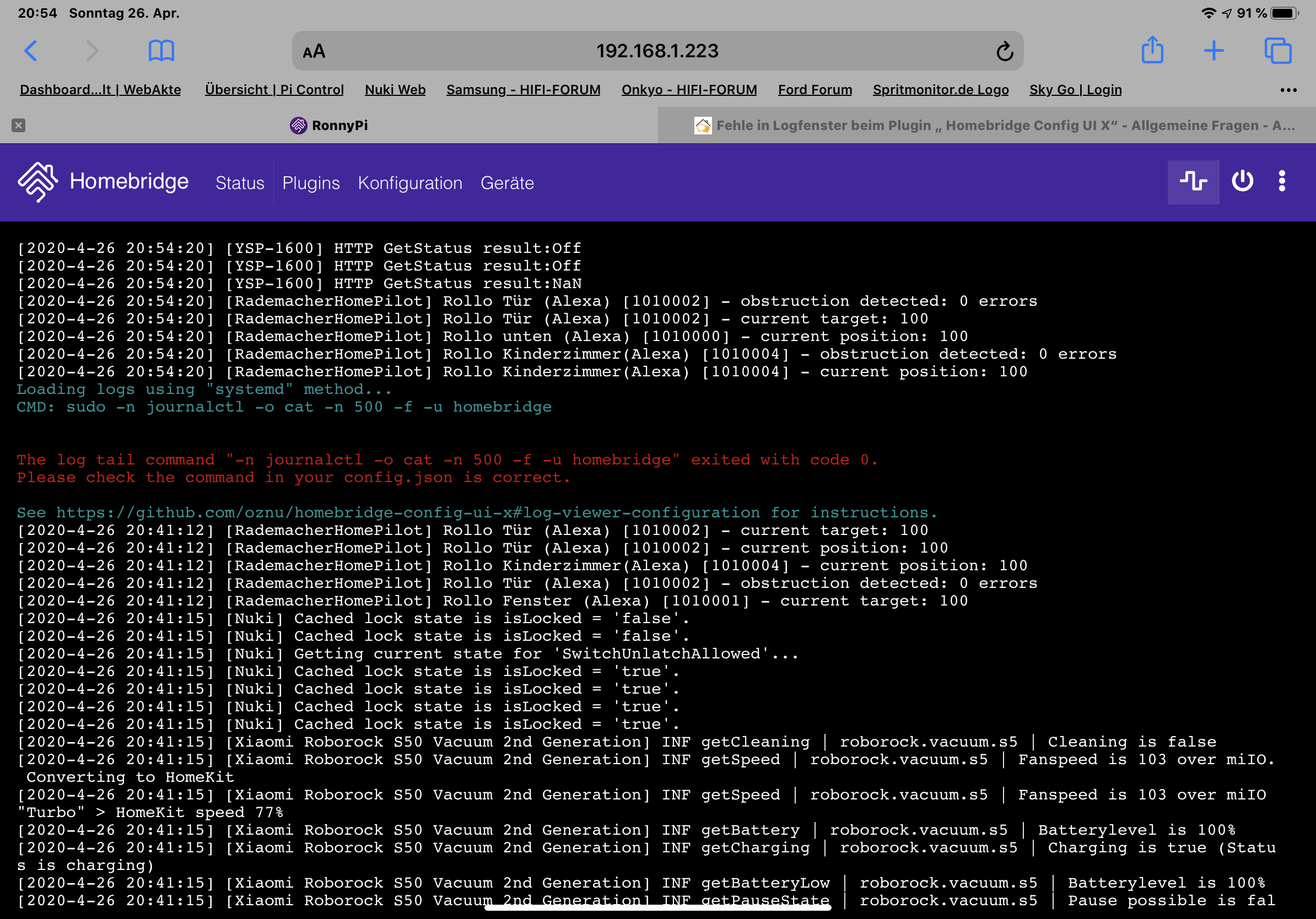Open the Konfiguration page
Screen dimensions: 1316x919
click(x=410, y=183)
